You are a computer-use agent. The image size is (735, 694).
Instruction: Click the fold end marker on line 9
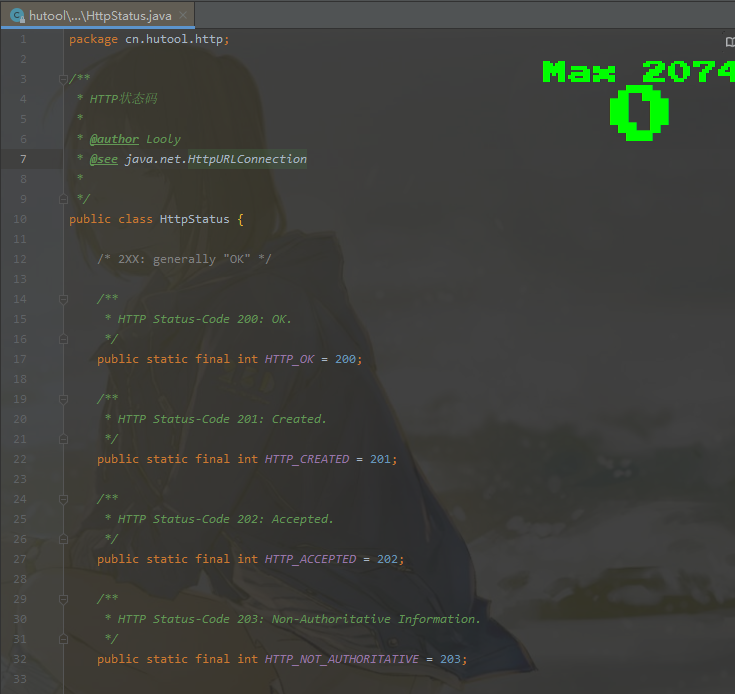coord(63,199)
